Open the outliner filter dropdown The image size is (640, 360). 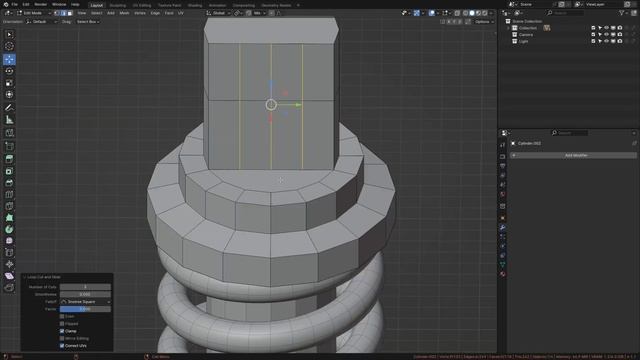pyautogui.click(x=623, y=13)
